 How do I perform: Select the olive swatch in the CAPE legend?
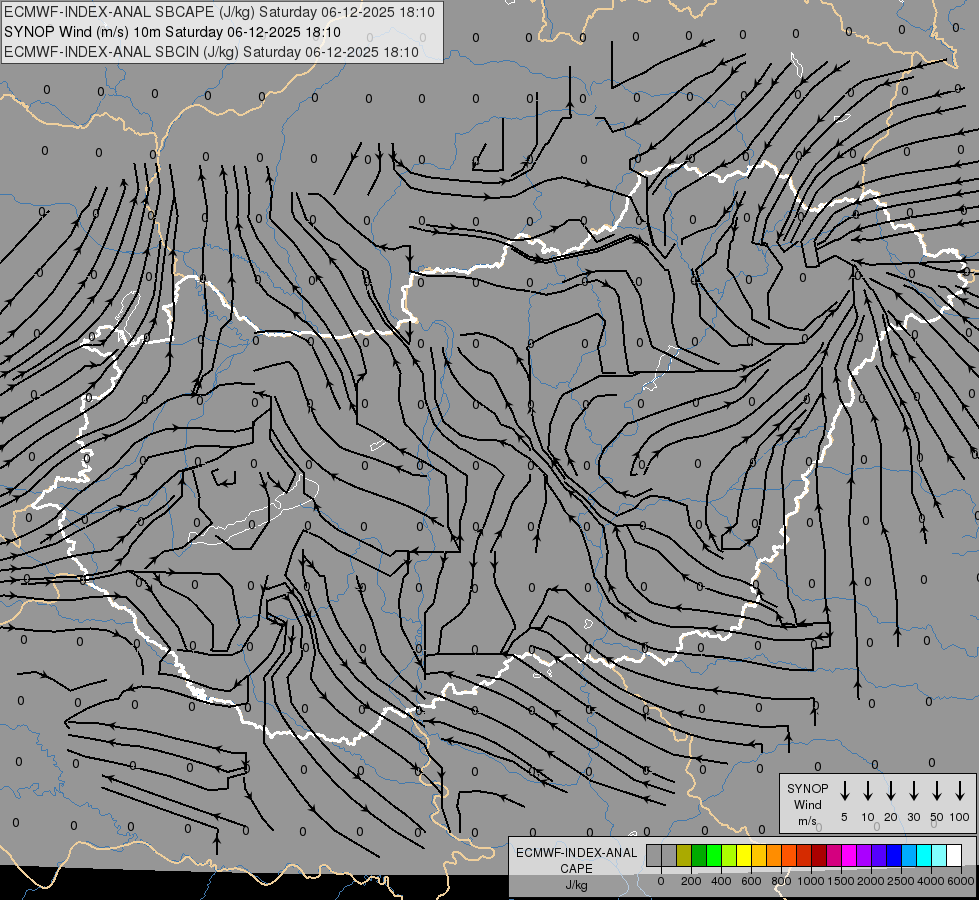click(x=684, y=855)
